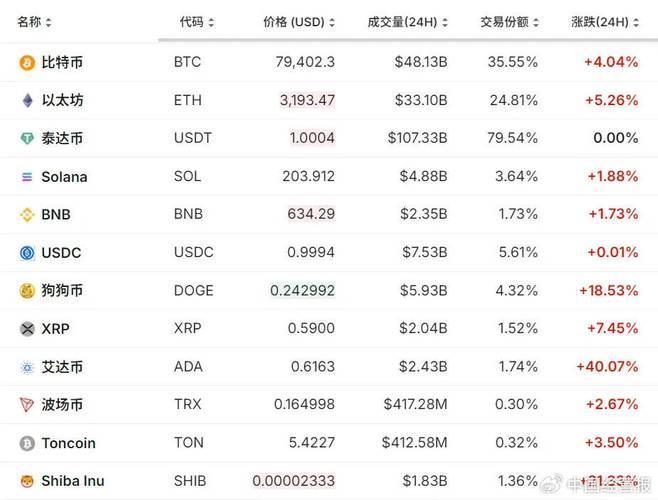This screenshot has height=500, width=658.
Task: Click the Ethereum diamond icon
Action: [27, 100]
